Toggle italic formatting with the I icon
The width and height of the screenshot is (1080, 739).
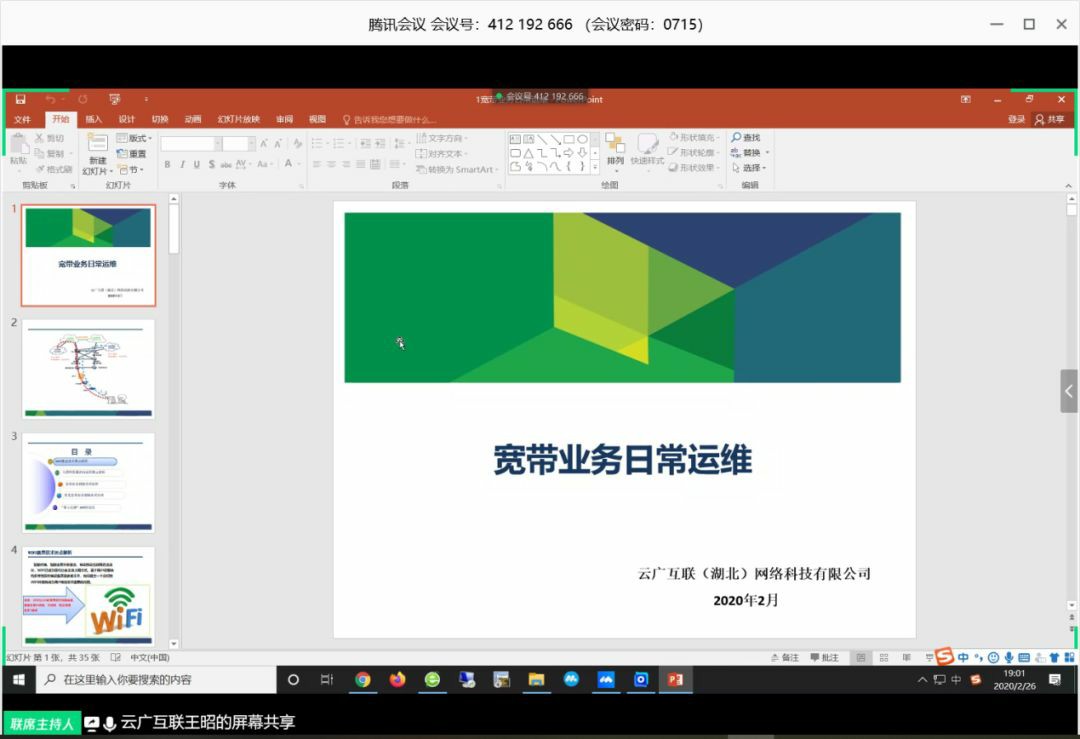[x=183, y=163]
